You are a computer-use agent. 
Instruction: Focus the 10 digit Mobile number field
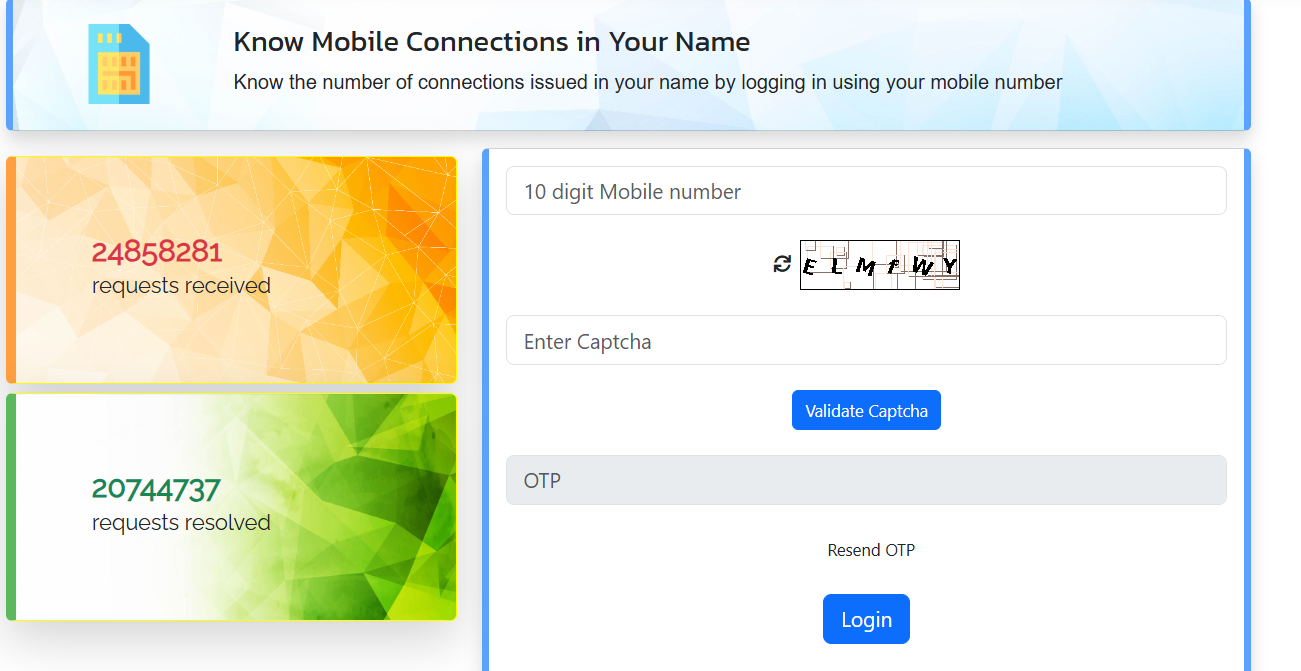pos(866,191)
